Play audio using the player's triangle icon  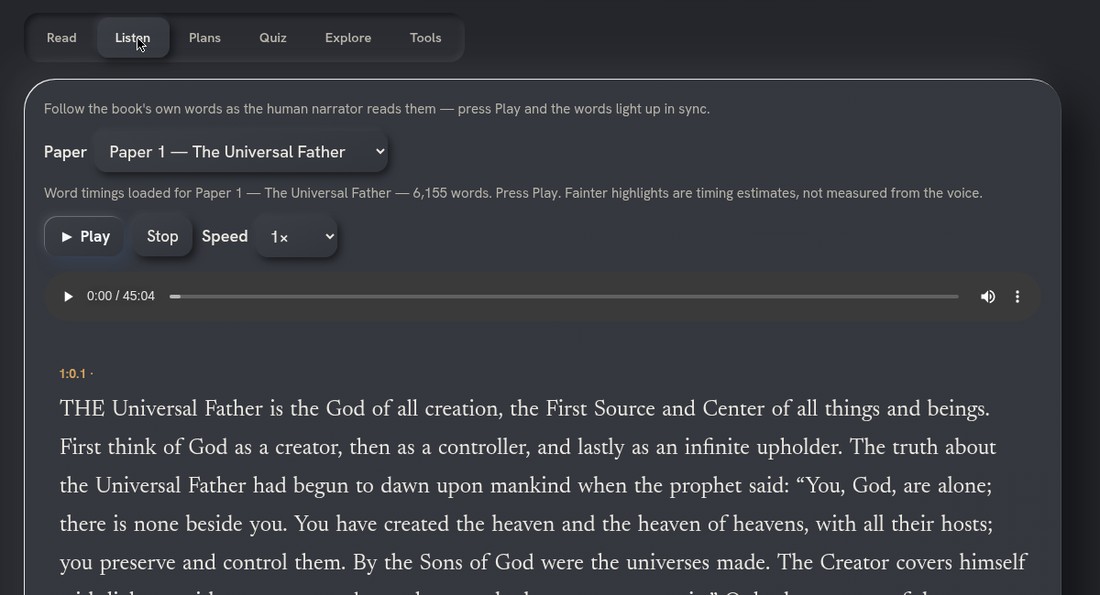[68, 297]
